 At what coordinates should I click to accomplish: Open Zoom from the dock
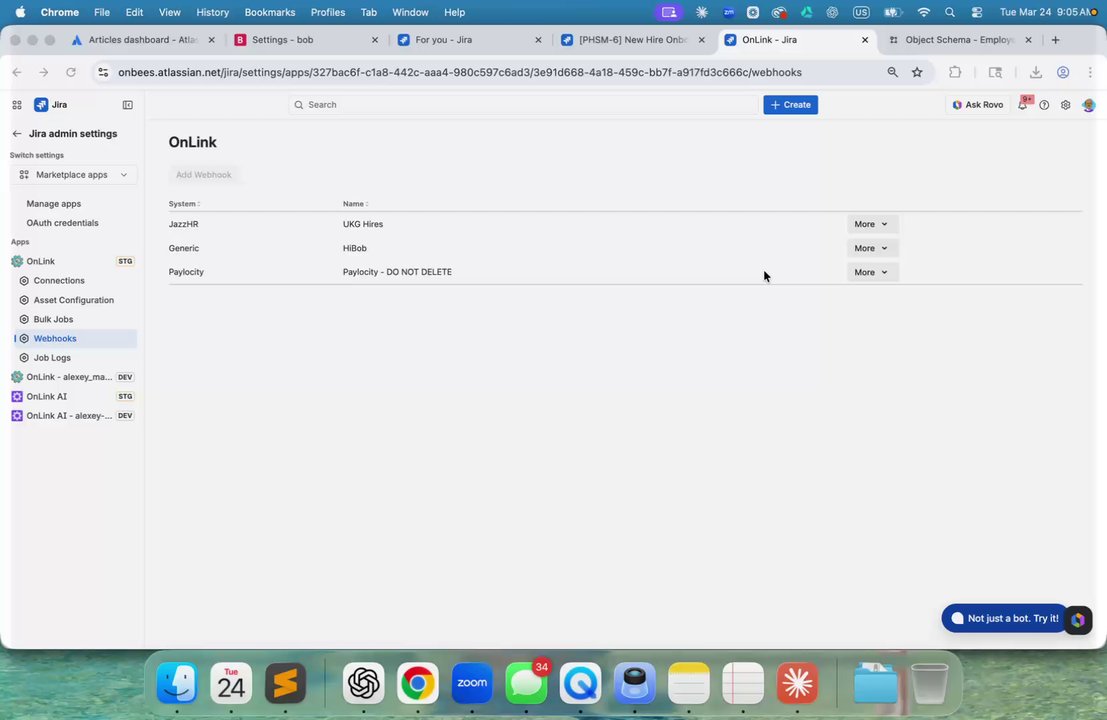pos(472,683)
